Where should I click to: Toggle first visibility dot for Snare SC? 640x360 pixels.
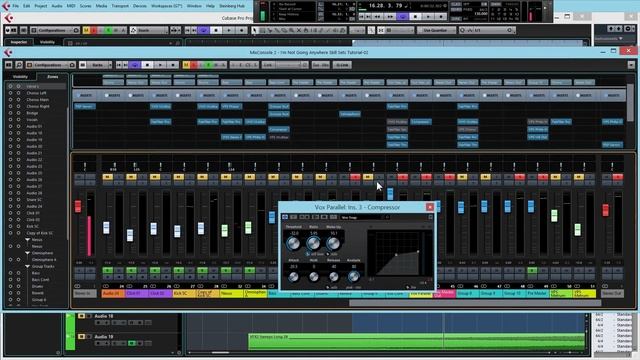point(11,200)
